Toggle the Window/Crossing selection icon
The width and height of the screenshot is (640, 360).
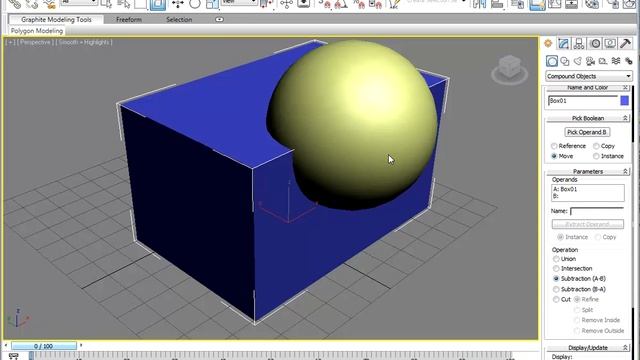[158, 4]
